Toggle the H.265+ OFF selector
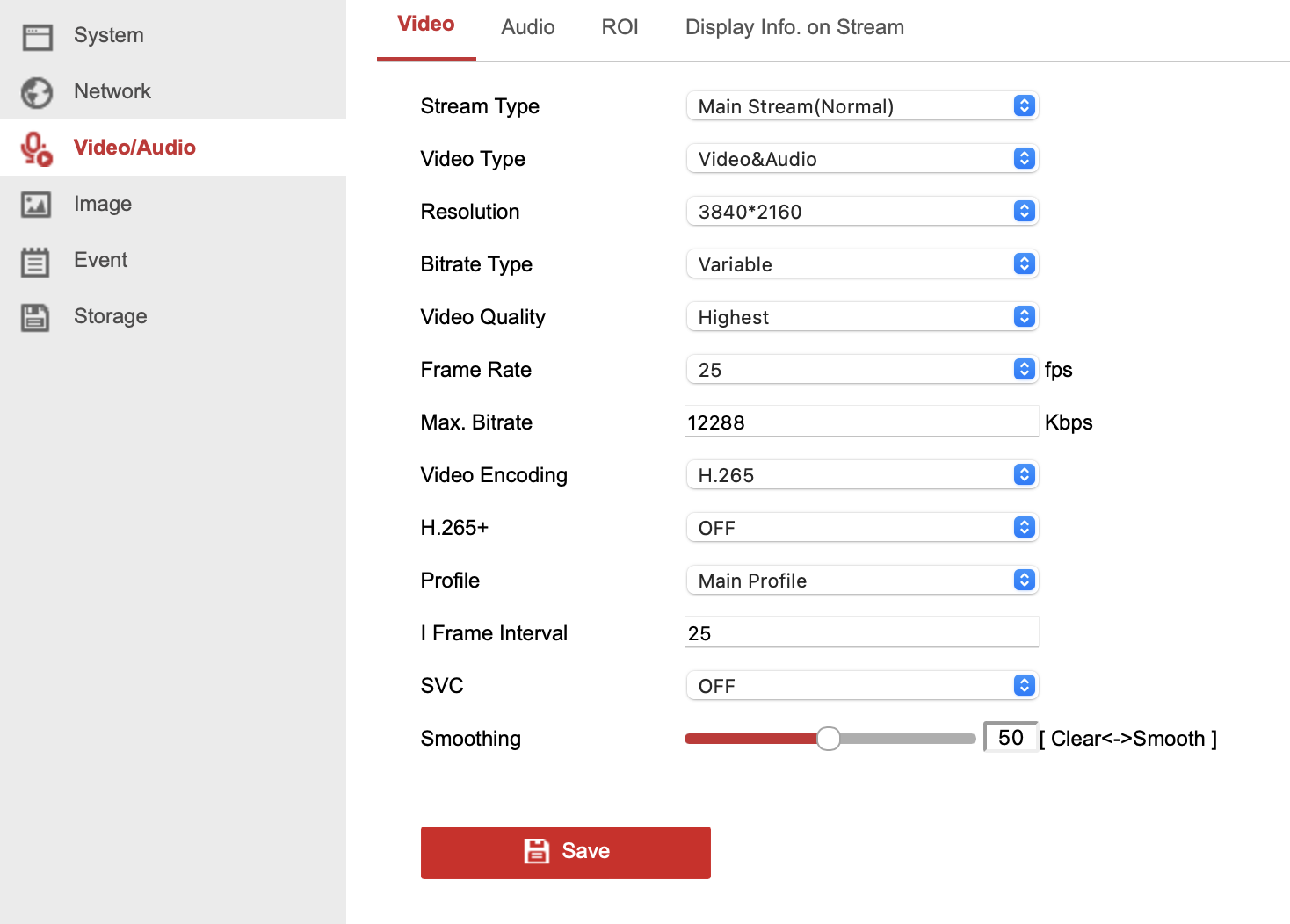 (861, 528)
